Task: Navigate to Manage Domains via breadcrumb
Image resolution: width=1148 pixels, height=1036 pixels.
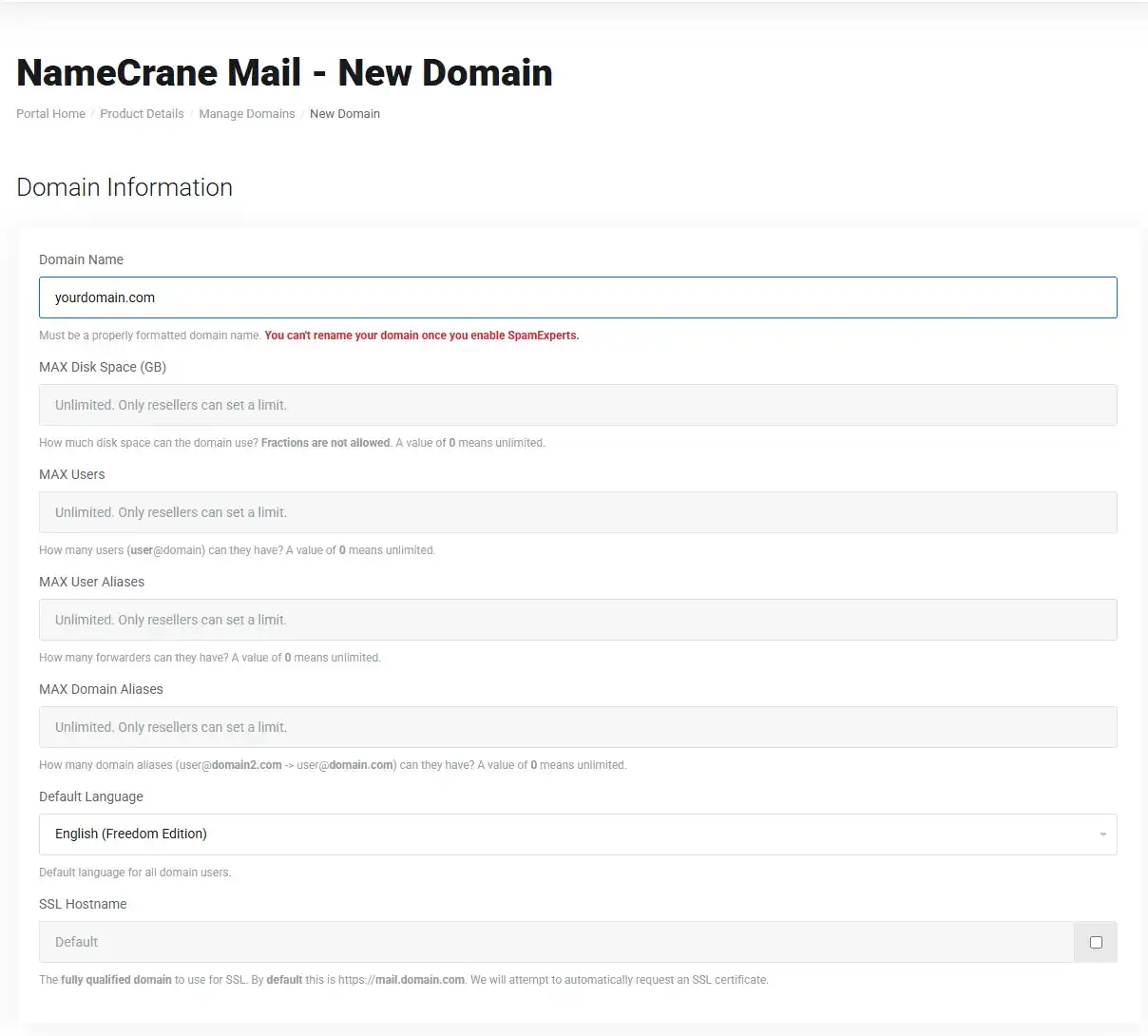Action: pyautogui.click(x=247, y=113)
